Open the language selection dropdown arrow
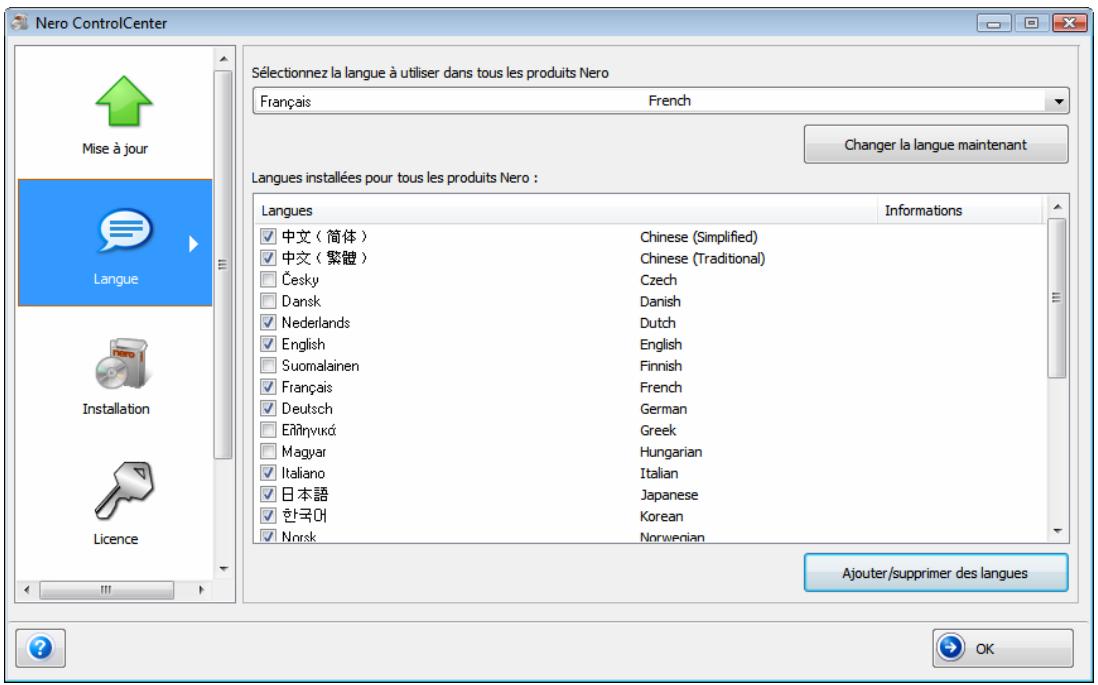This screenshot has width=1098, height=685. (x=1058, y=102)
